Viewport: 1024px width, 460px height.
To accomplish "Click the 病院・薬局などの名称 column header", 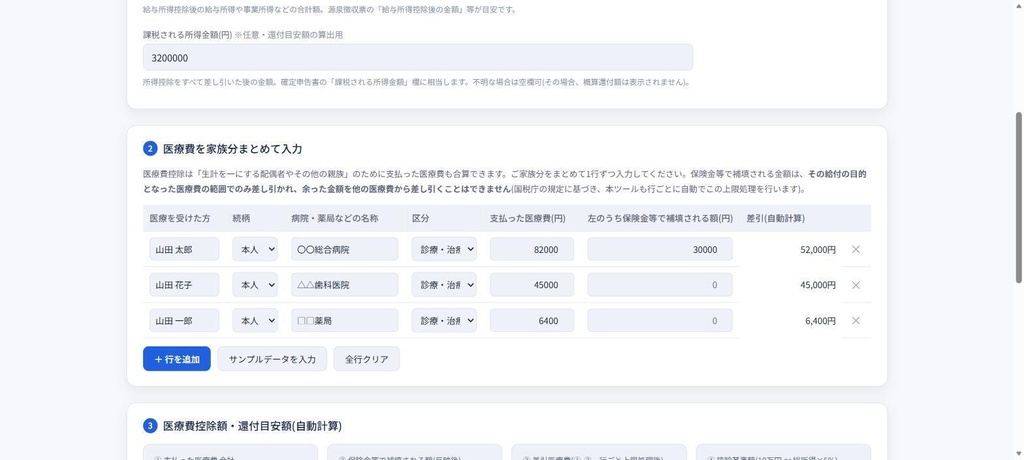I will 334,218.
